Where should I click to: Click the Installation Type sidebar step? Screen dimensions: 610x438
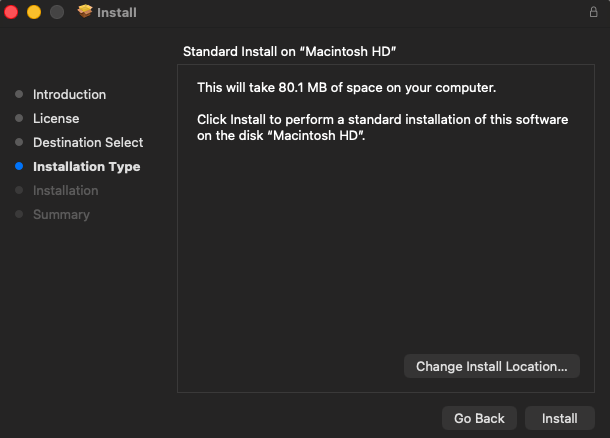pyautogui.click(x=86, y=167)
